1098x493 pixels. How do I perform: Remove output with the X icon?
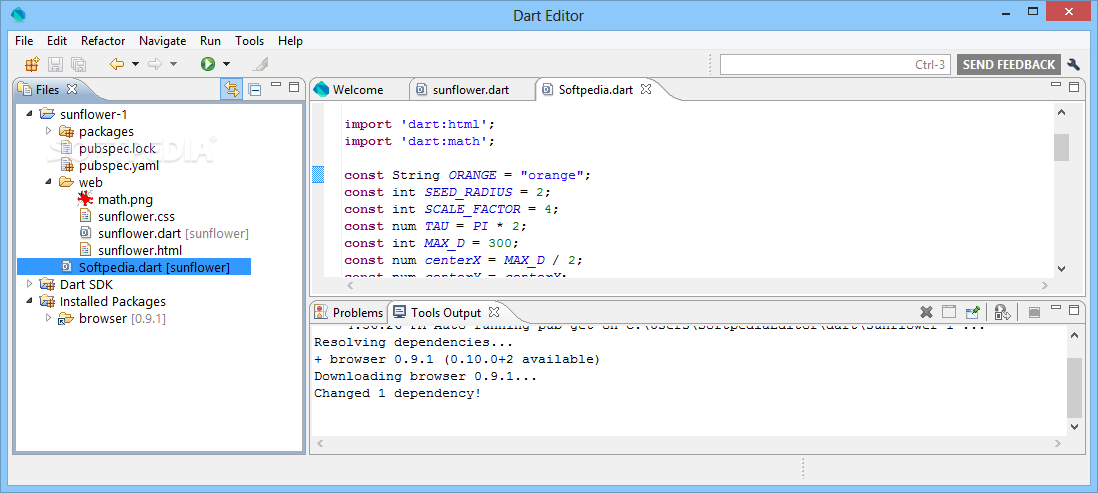point(926,312)
